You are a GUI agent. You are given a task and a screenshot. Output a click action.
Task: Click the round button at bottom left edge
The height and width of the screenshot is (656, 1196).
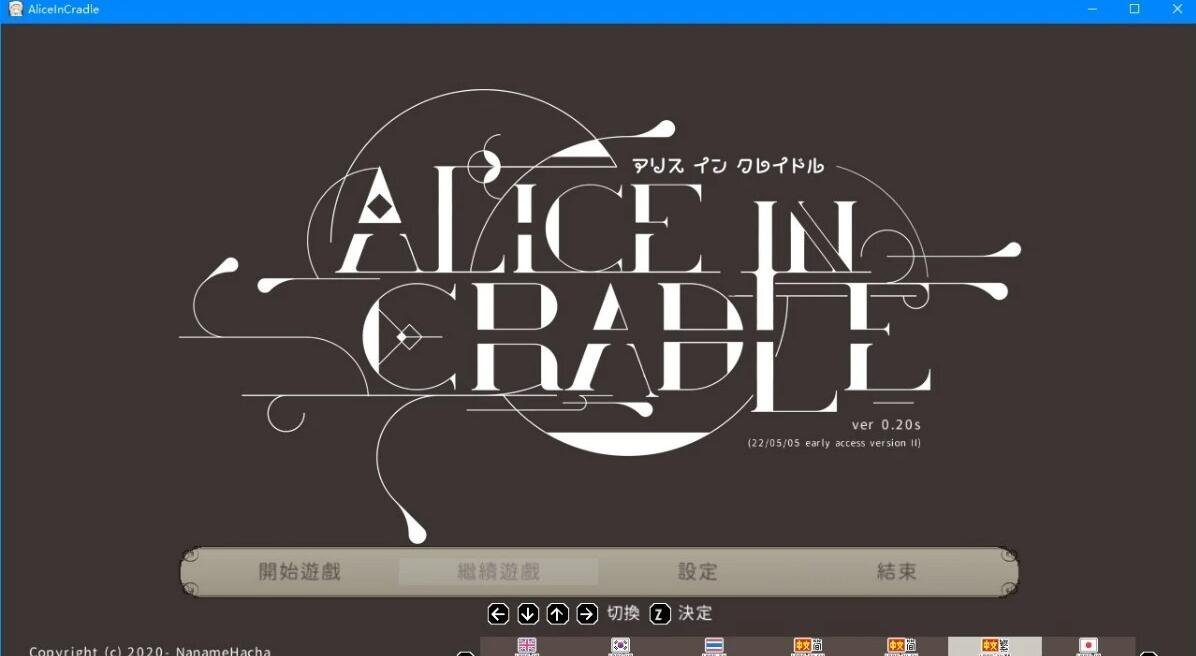[x=464, y=653]
